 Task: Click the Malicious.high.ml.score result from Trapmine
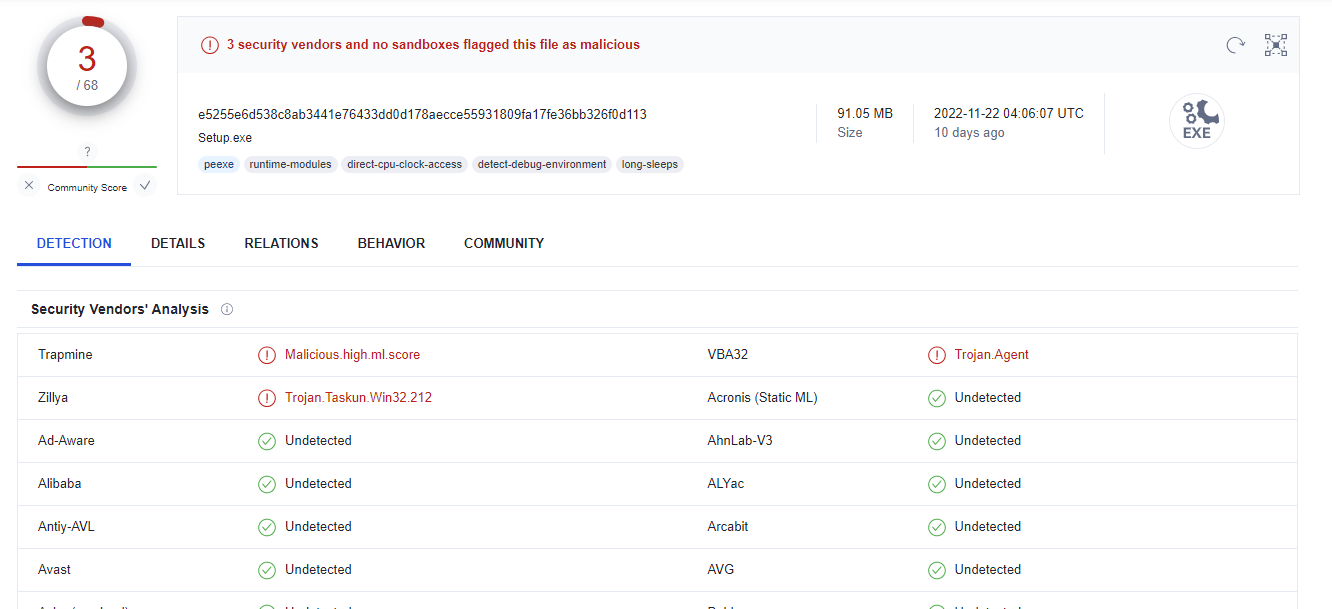point(352,354)
